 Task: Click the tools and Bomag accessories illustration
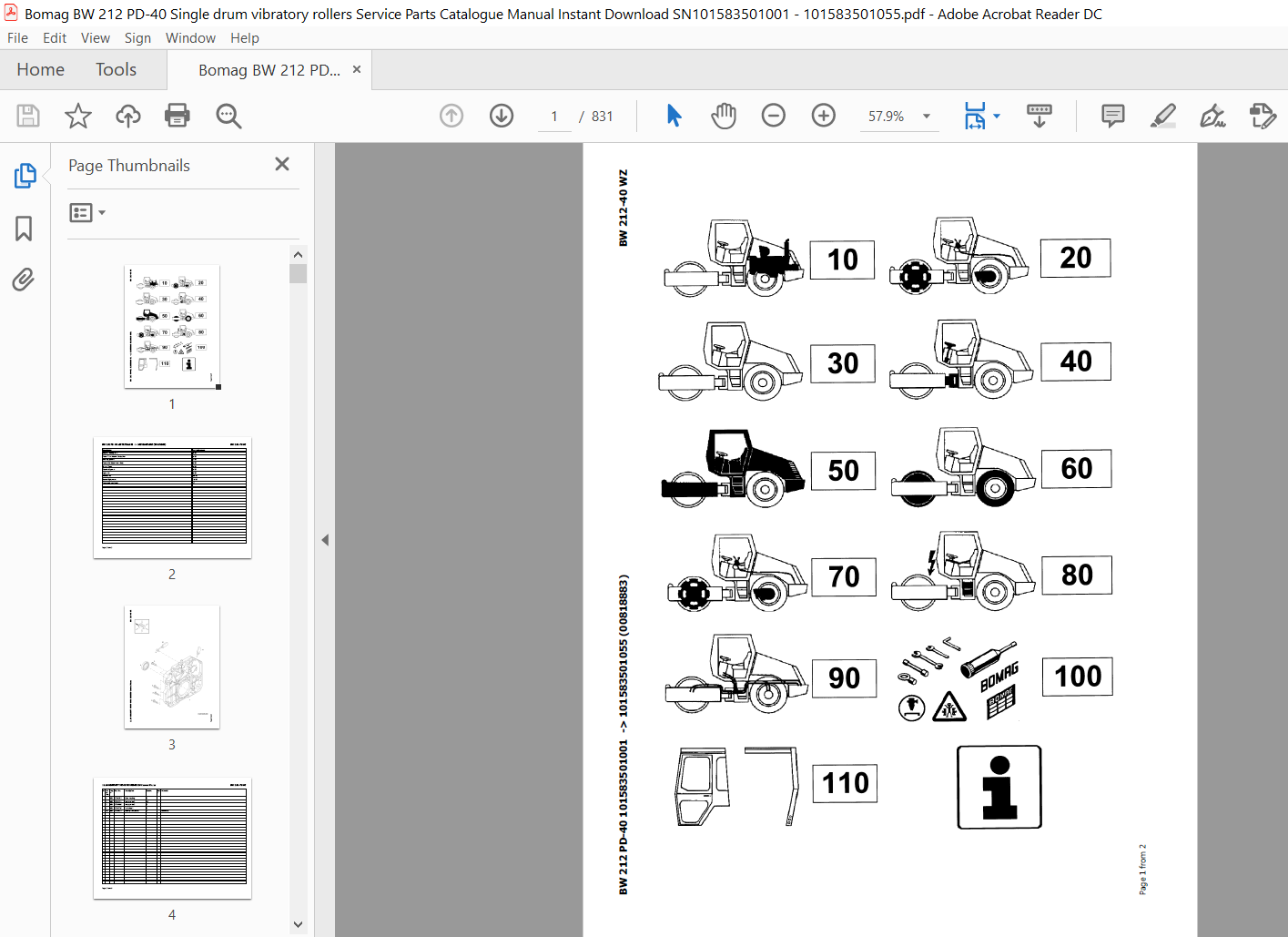[958, 679]
